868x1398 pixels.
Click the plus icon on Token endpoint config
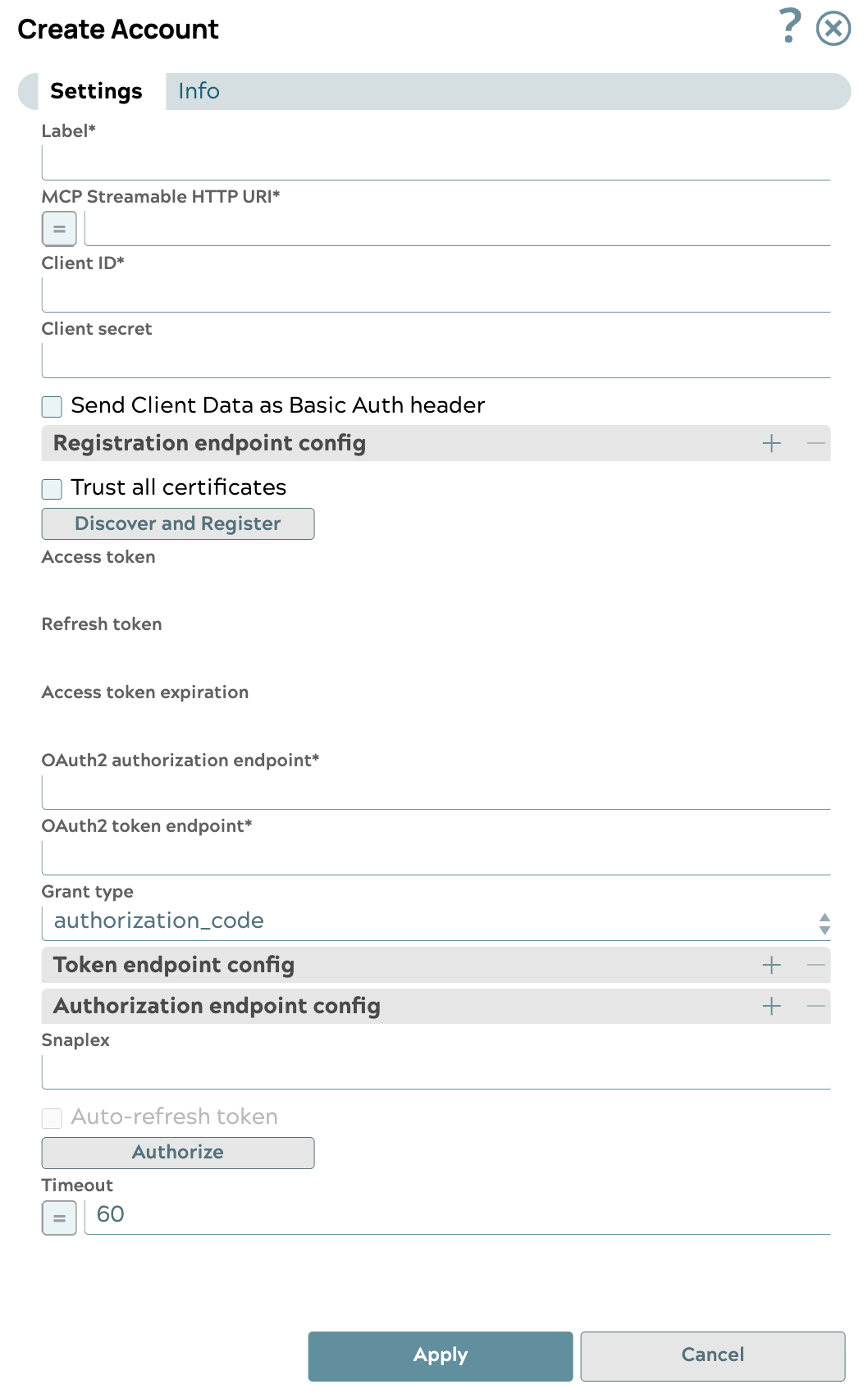(771, 965)
